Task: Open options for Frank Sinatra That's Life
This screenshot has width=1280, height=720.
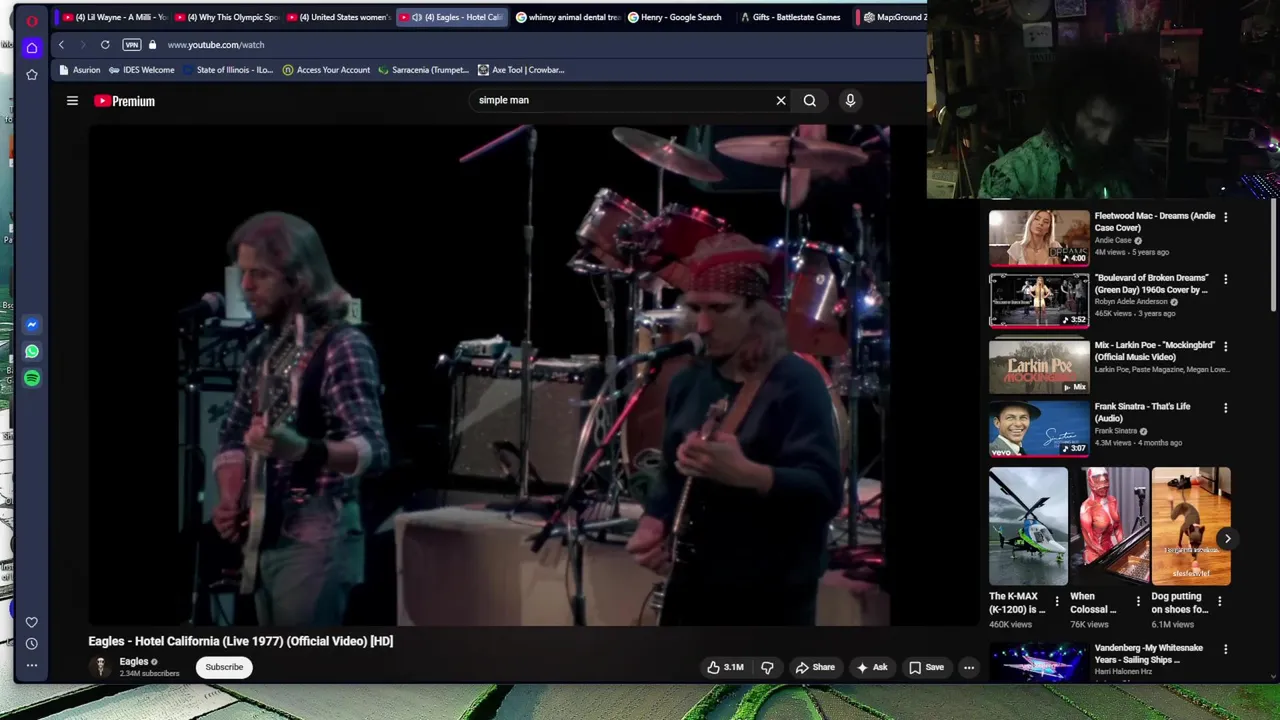Action: coord(1226,408)
